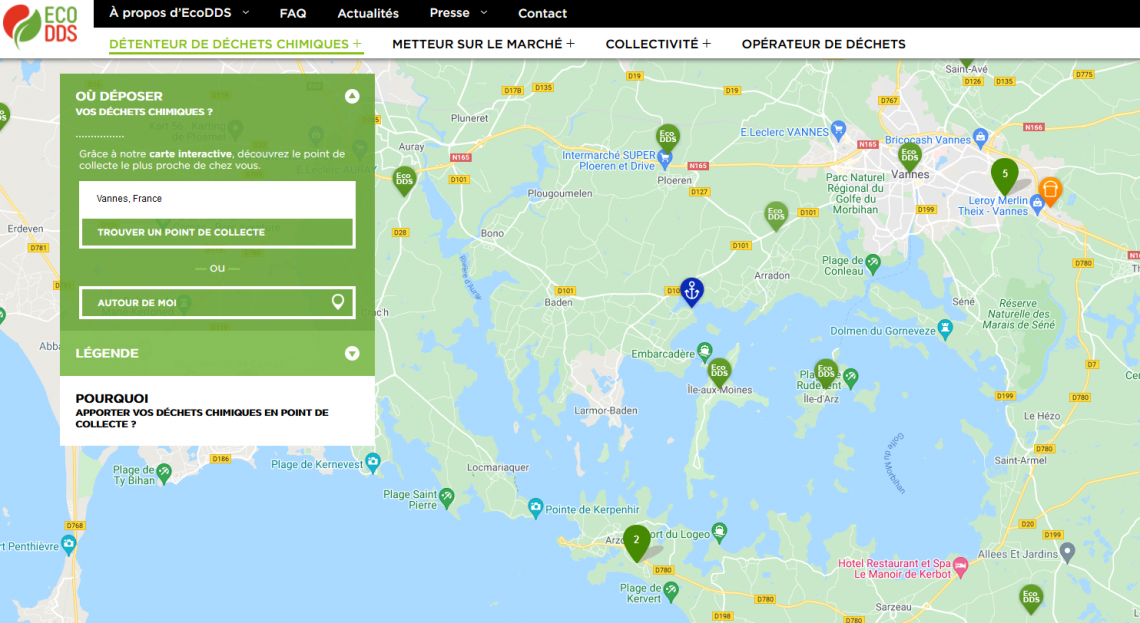Select the EcoDDS marker on Île-d'Arz
The width and height of the screenshot is (1140, 623).
tap(826, 374)
